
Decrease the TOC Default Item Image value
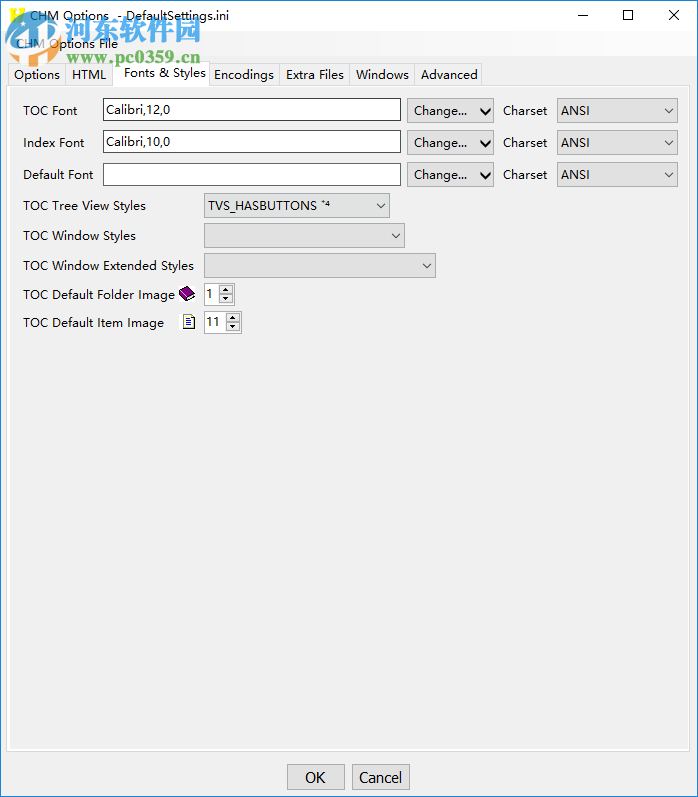(233, 327)
